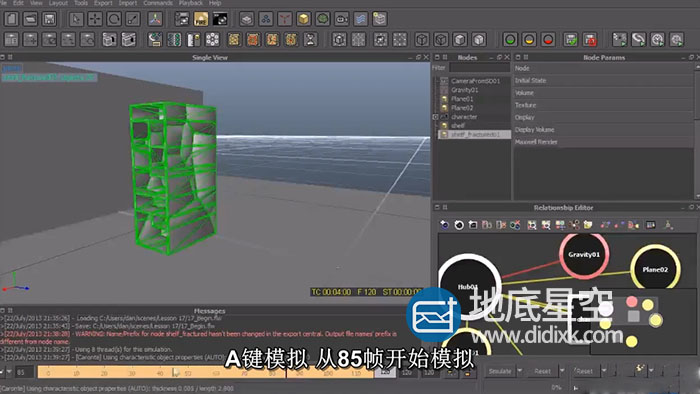Expand the character node in Nodes tree
The image size is (700, 394).
435,117
